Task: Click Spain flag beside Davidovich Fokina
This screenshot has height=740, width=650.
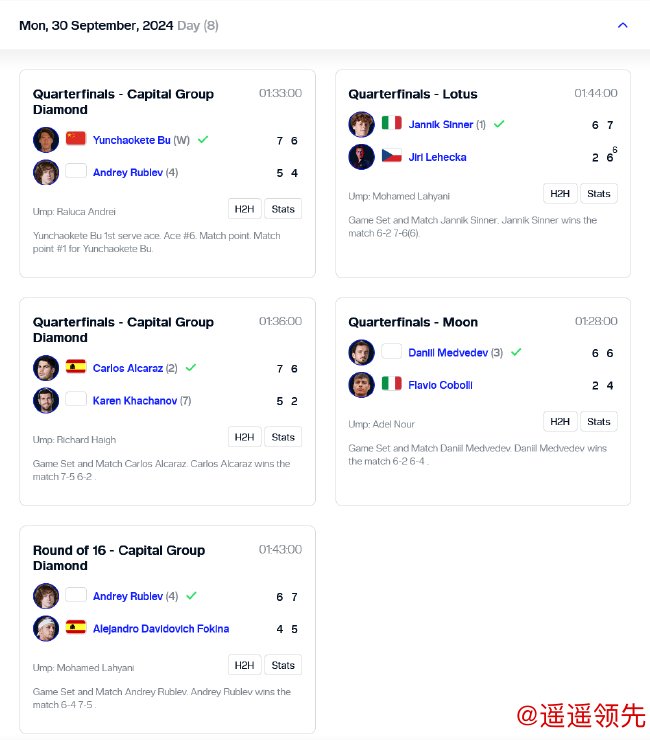Action: pos(76,628)
